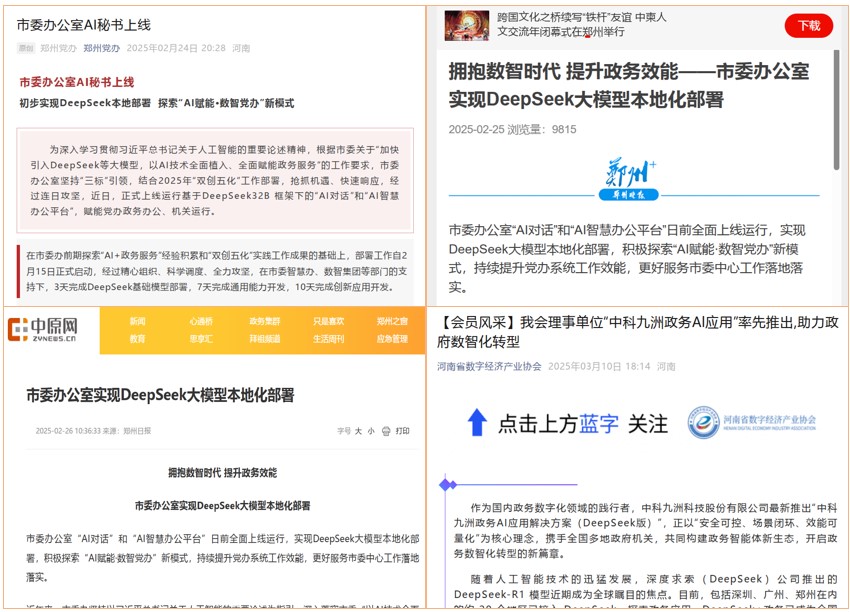The image size is (850, 612).
Task: Click the printer icon beside 打印
Action: [x=386, y=431]
